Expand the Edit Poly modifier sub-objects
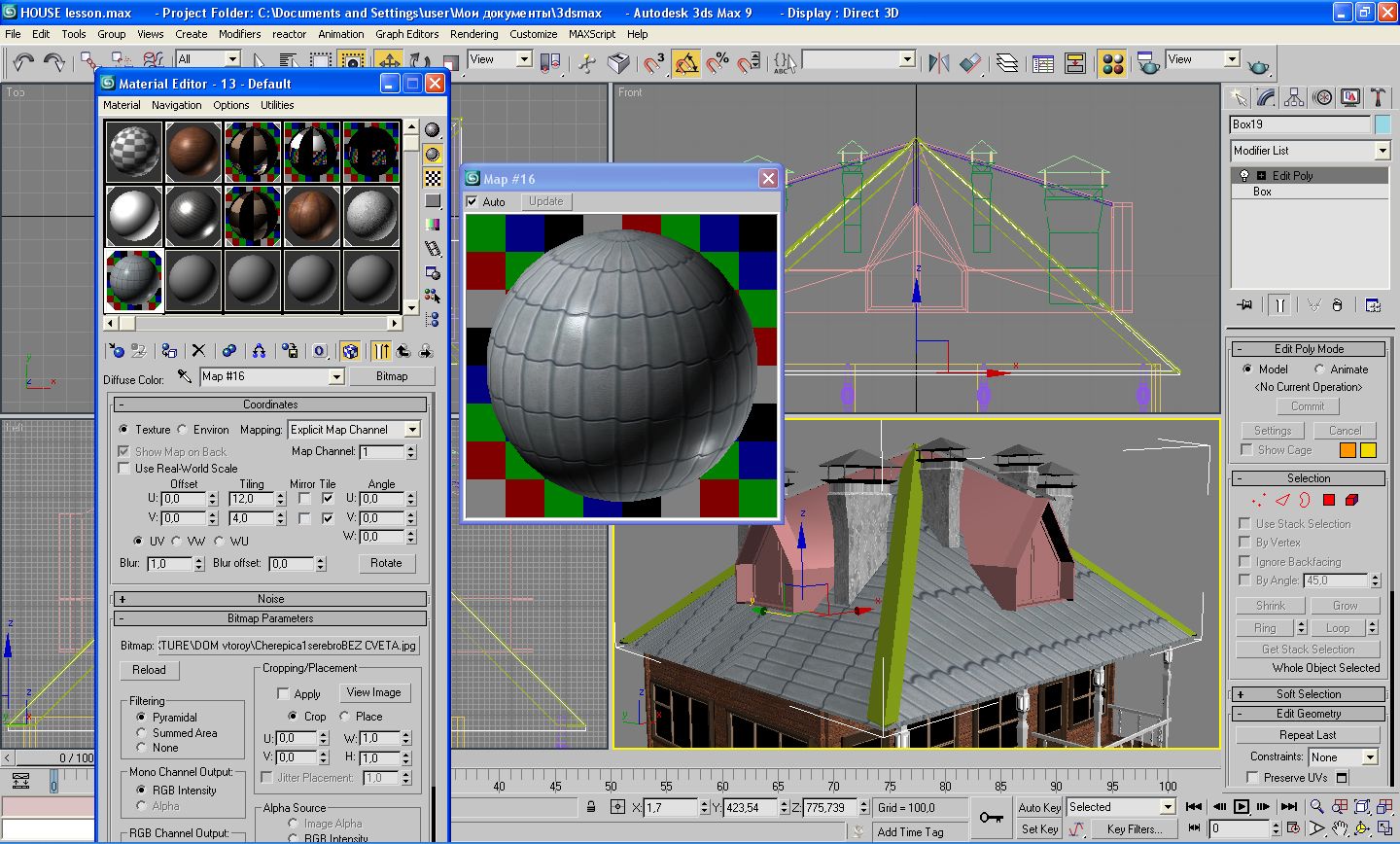Screen dimensions: 1400x844 pos(1261,176)
